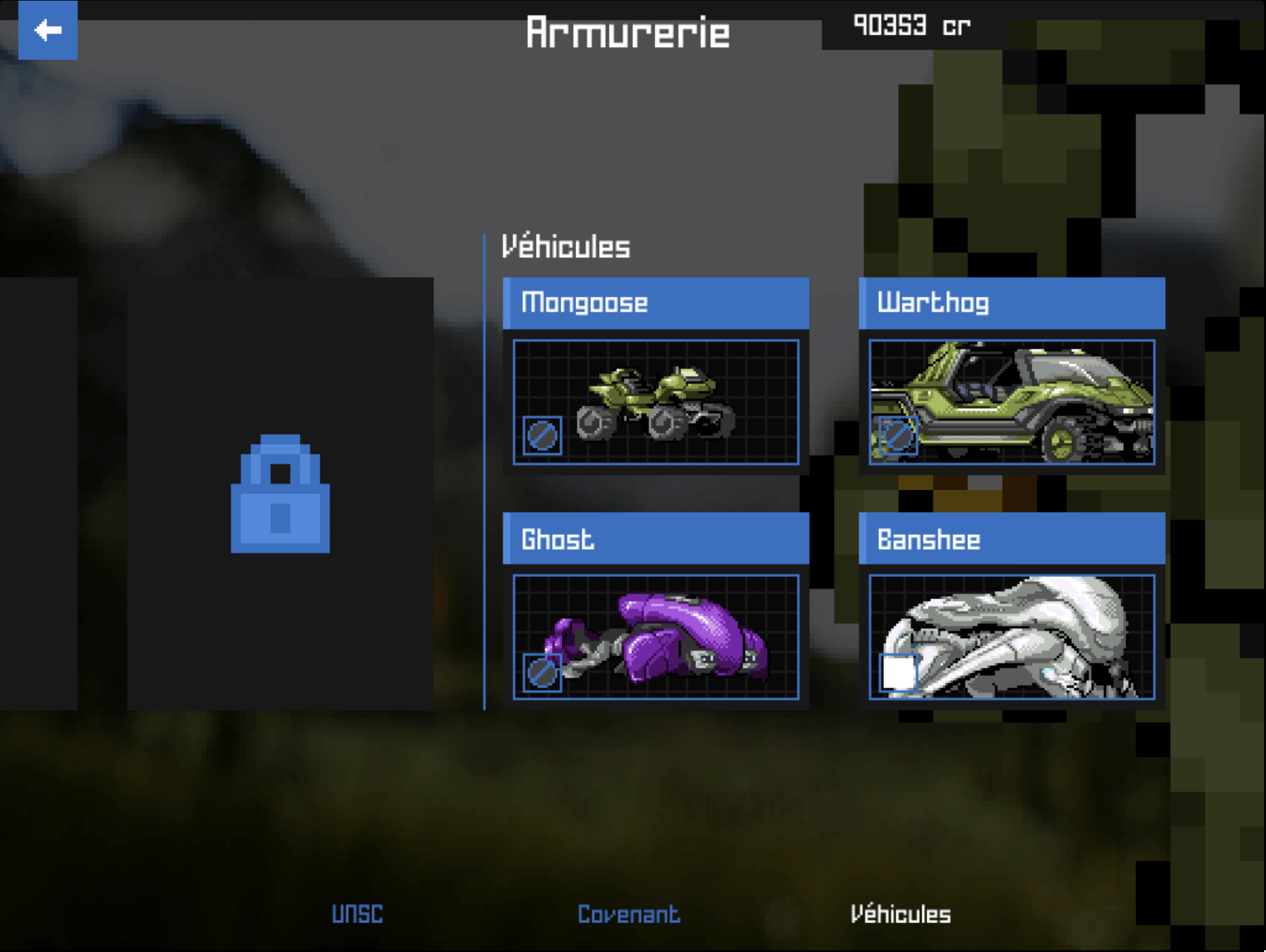The image size is (1266, 952).
Task: Click the Véhicules section heading
Action: tap(566, 246)
